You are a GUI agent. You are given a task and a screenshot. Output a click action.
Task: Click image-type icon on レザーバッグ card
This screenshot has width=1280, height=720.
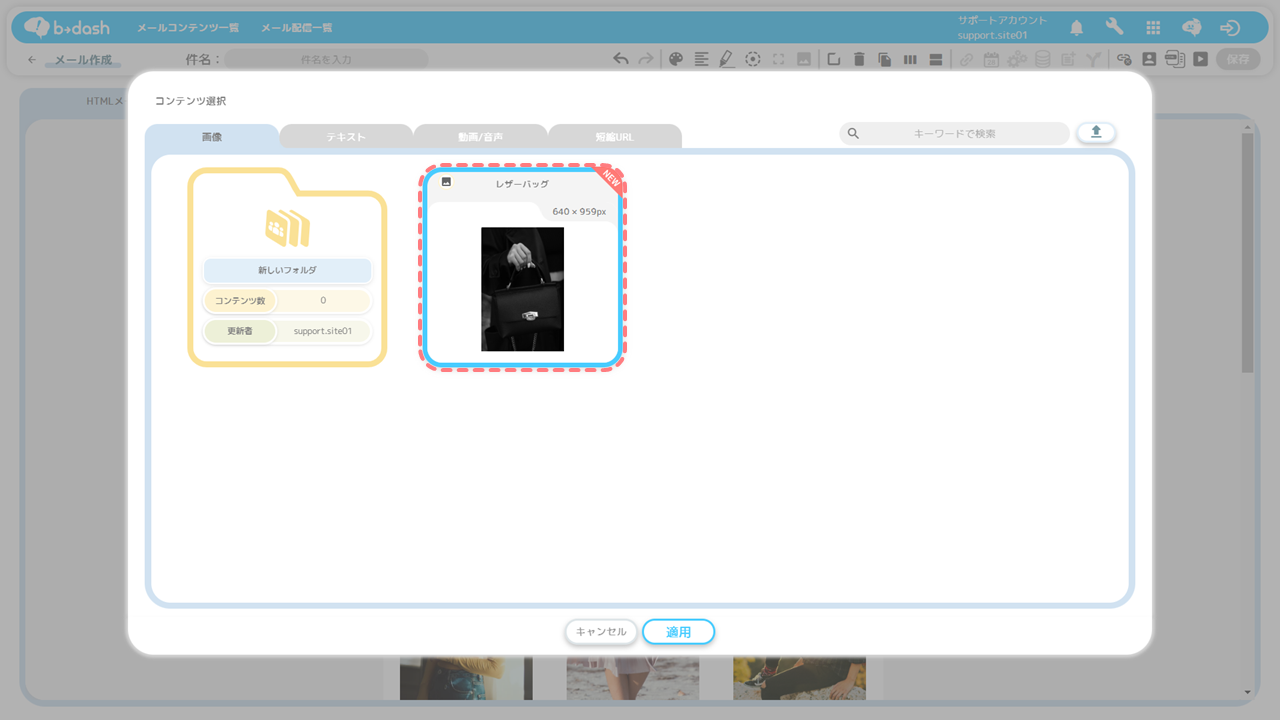pos(446,182)
